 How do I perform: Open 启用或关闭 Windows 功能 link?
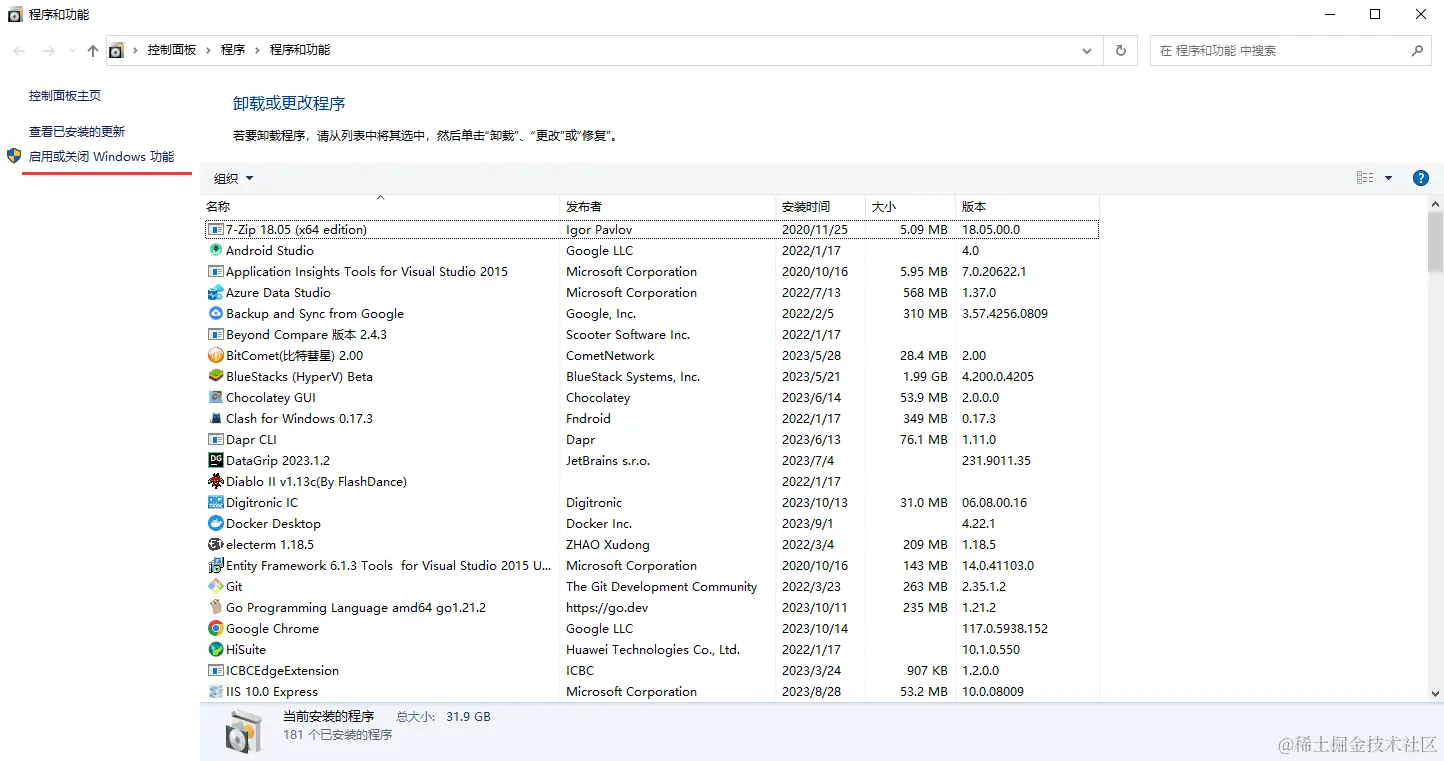coord(101,157)
